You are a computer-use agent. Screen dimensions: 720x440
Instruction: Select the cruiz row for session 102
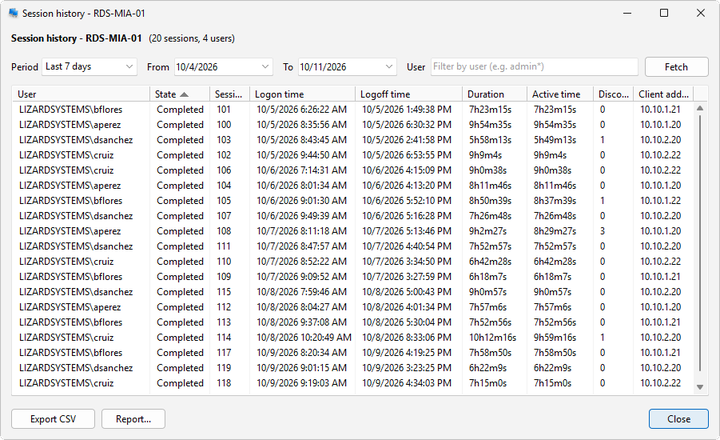(x=353, y=155)
